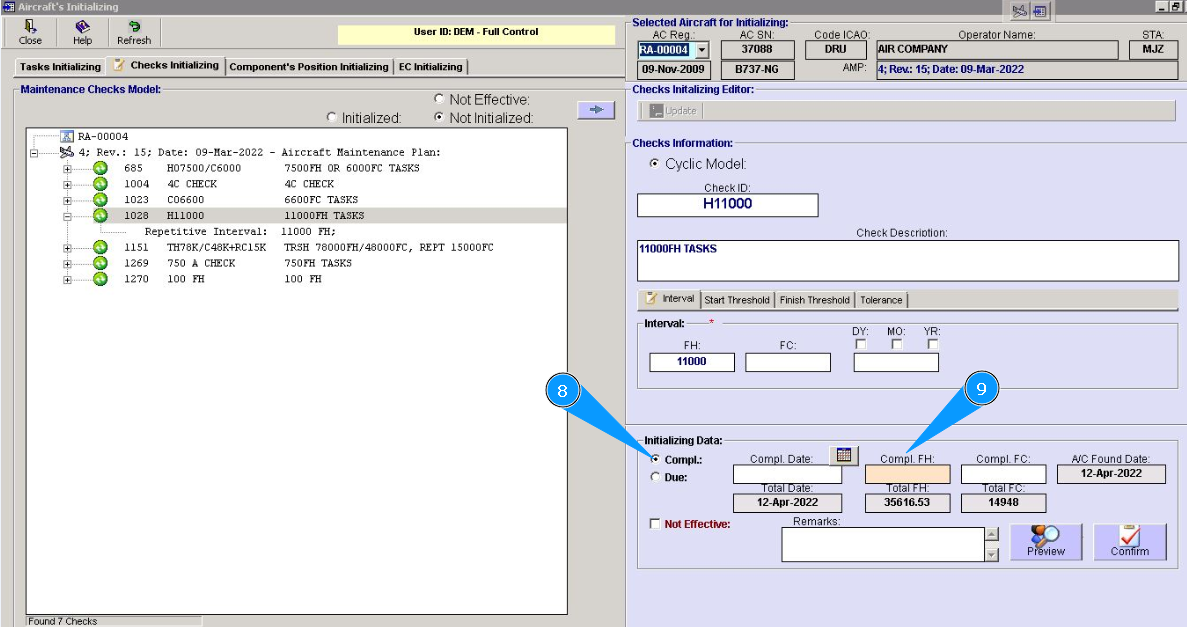Expand the 685 H07500/C6000 tree node
Screen dimensions: 1187x633
(x=67, y=168)
